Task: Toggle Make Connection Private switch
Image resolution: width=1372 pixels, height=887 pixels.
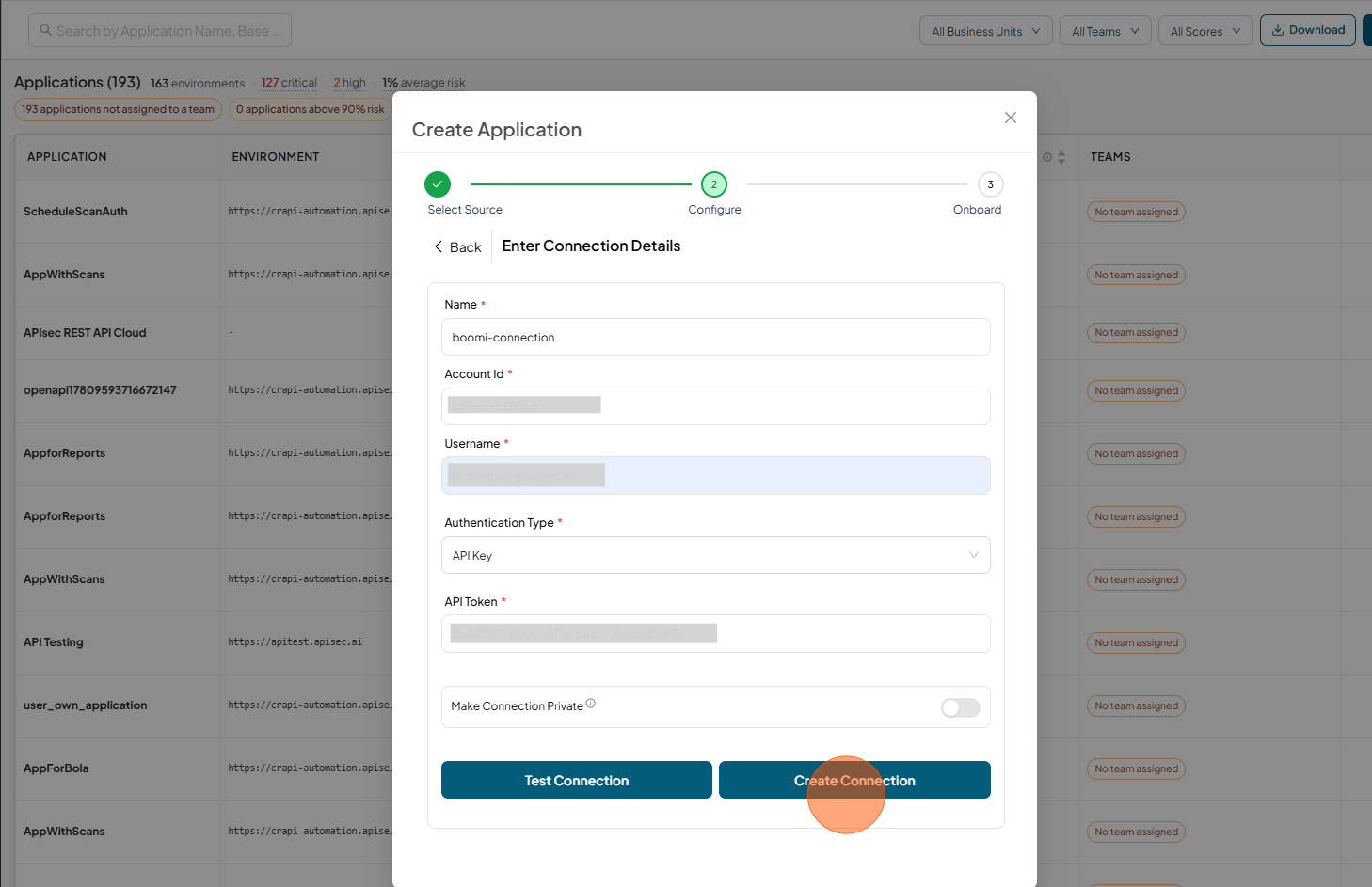Action: [x=961, y=707]
